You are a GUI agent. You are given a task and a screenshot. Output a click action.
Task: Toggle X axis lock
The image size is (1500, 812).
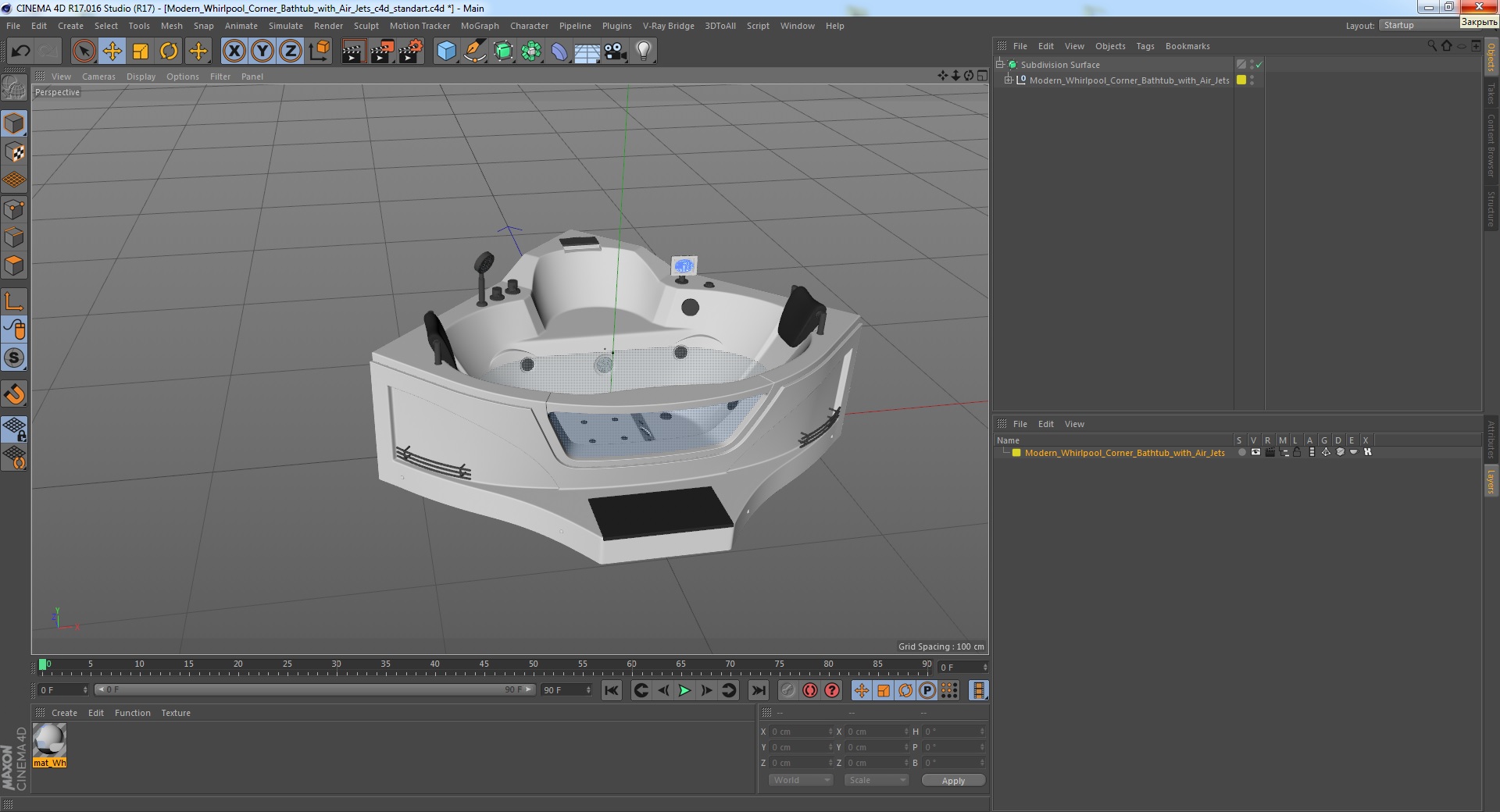pyautogui.click(x=234, y=52)
